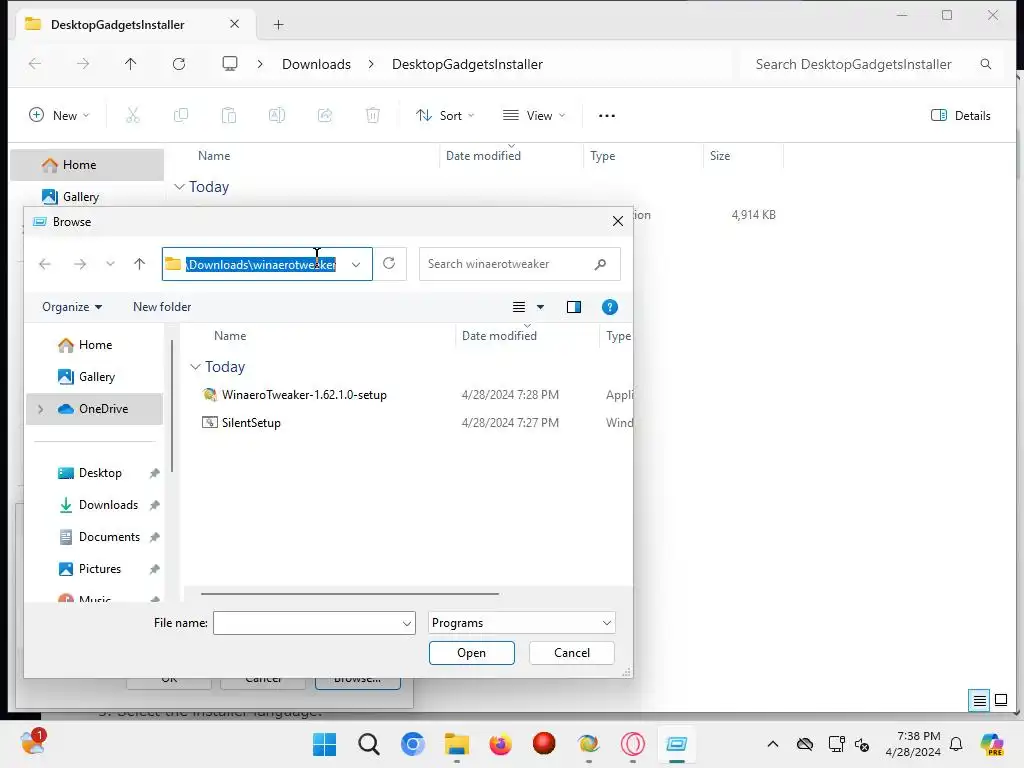Refresh the Browse dialog folder view
The image size is (1024, 768).
point(389,264)
